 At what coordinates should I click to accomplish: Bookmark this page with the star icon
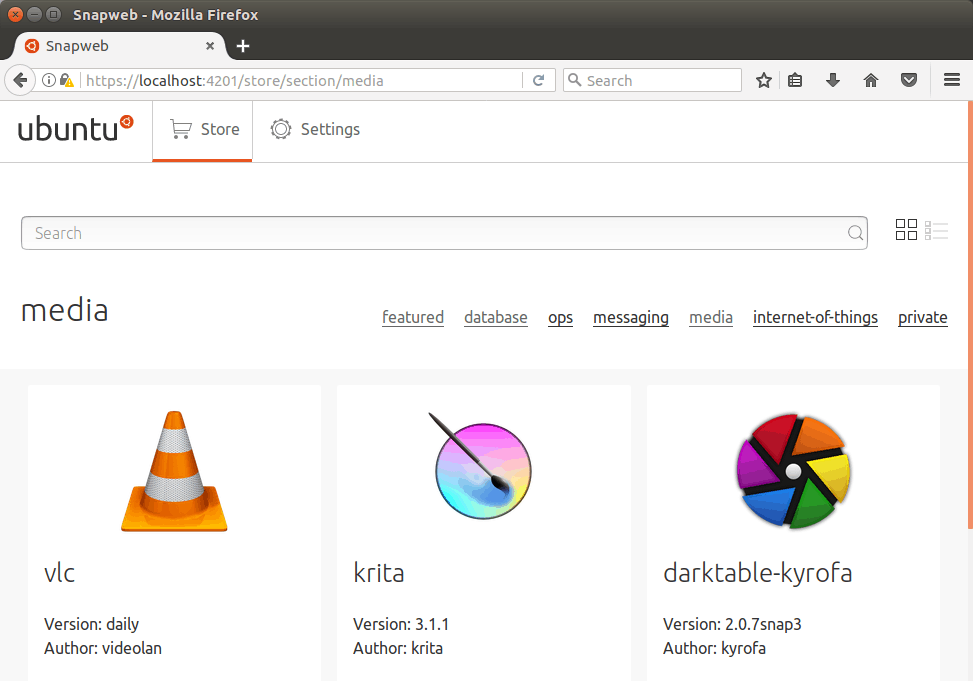coord(764,80)
